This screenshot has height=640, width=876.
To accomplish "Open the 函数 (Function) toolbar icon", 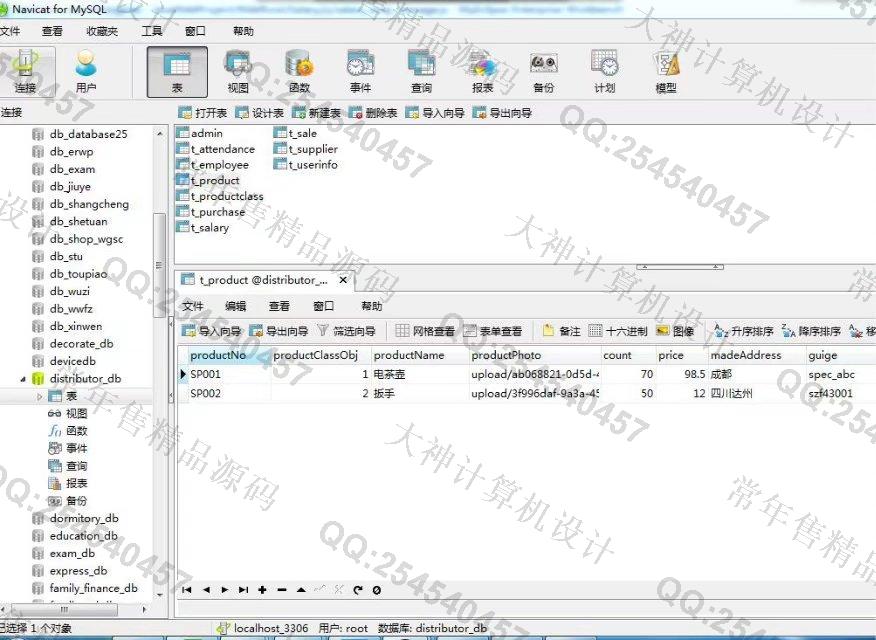I will (x=299, y=70).
